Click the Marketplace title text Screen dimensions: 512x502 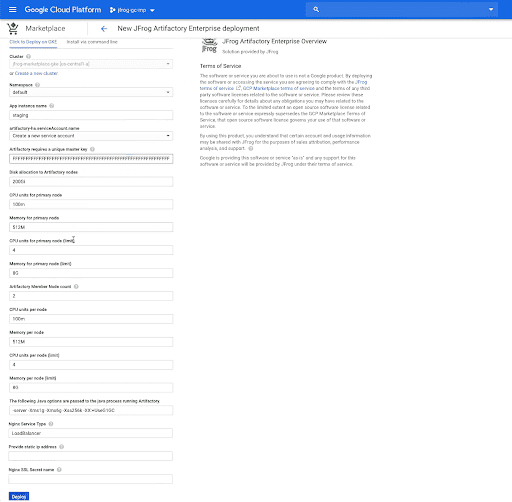pyautogui.click(x=45, y=29)
